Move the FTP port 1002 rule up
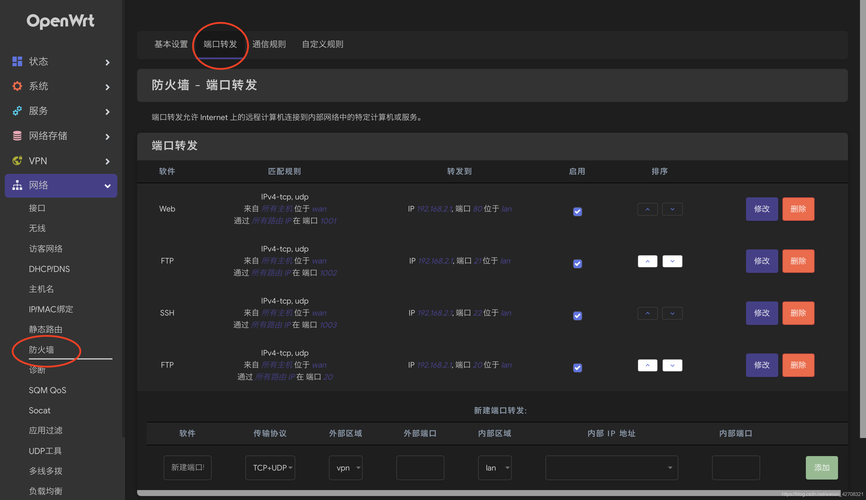The height and width of the screenshot is (500, 866). pyautogui.click(x=647, y=261)
